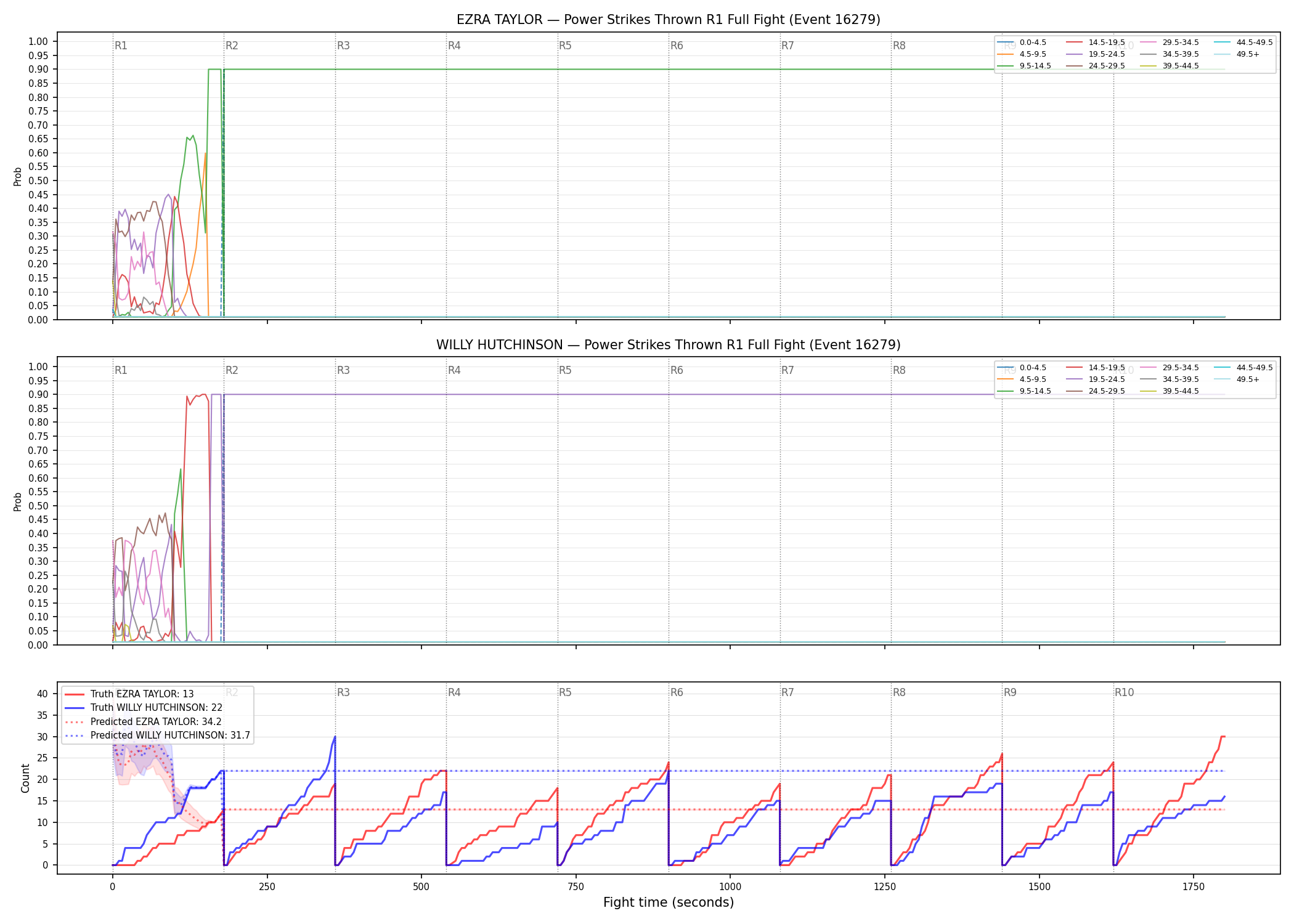Click the R5 label in the Count chart
Image resolution: width=1294 pixels, height=924 pixels.
tap(565, 692)
